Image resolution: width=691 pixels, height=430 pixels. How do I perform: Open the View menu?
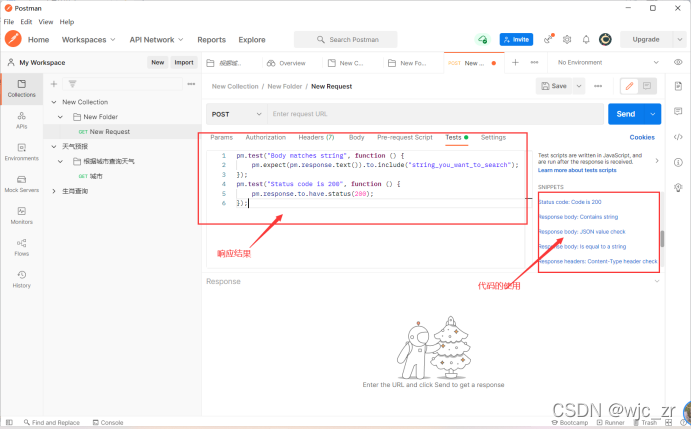(x=46, y=22)
